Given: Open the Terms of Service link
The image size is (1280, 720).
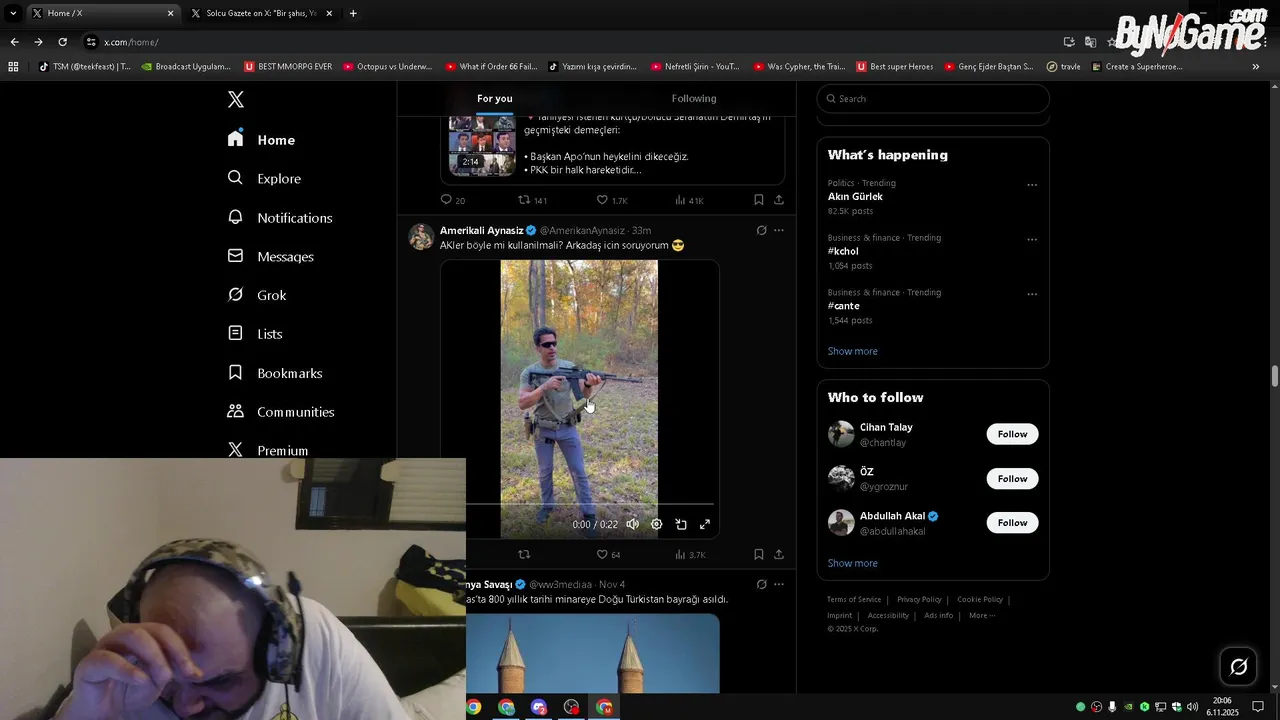Looking at the screenshot, I should (854, 599).
